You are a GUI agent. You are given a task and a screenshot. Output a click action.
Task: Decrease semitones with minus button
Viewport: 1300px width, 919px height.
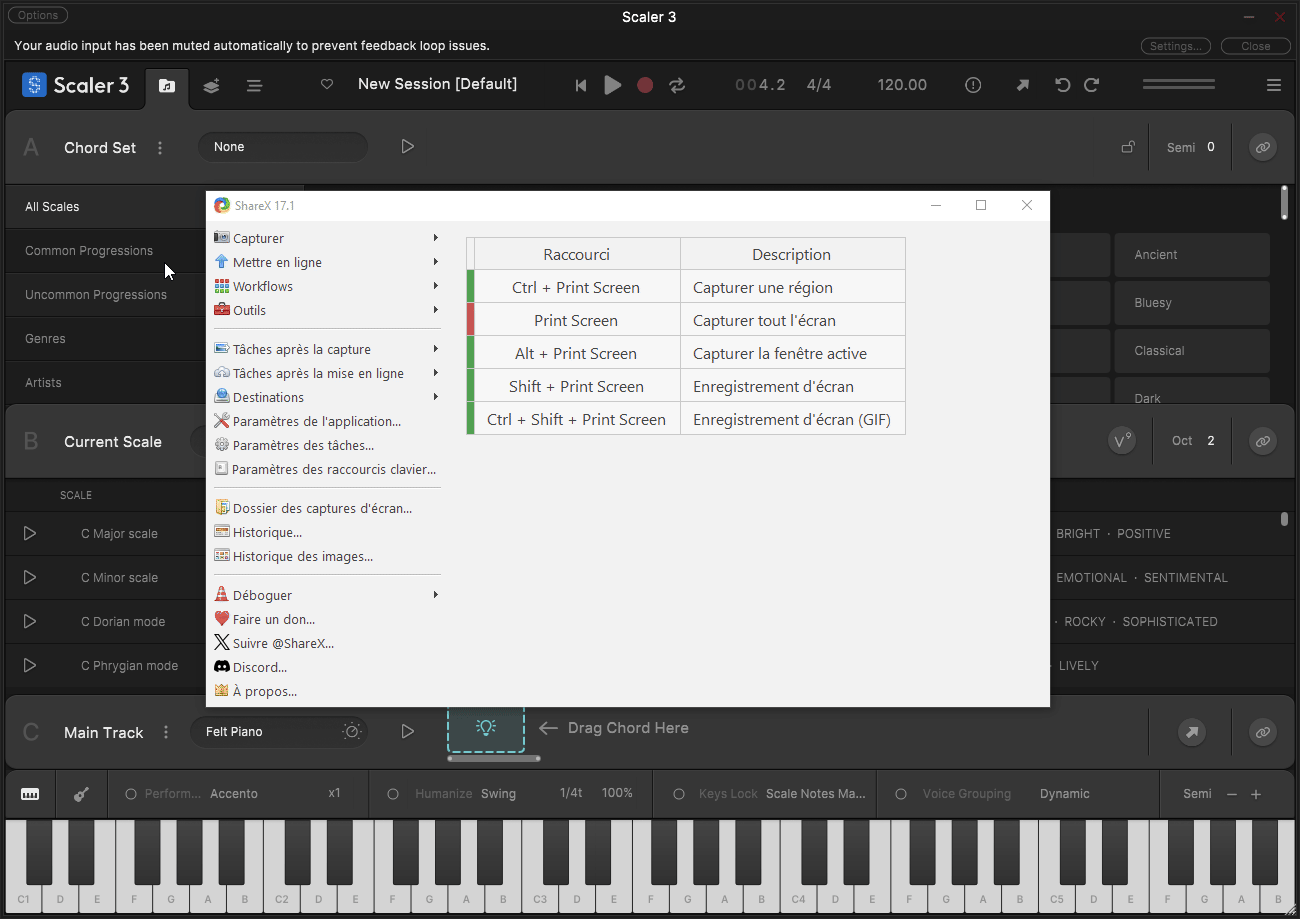[1232, 794]
